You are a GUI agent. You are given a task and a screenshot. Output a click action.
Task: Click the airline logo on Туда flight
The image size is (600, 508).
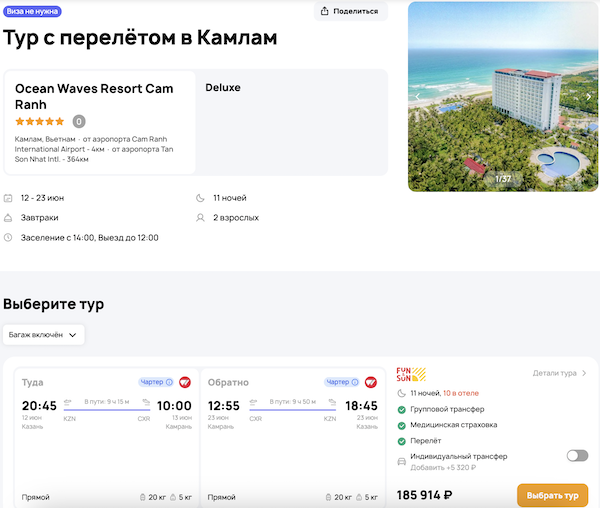(x=185, y=382)
